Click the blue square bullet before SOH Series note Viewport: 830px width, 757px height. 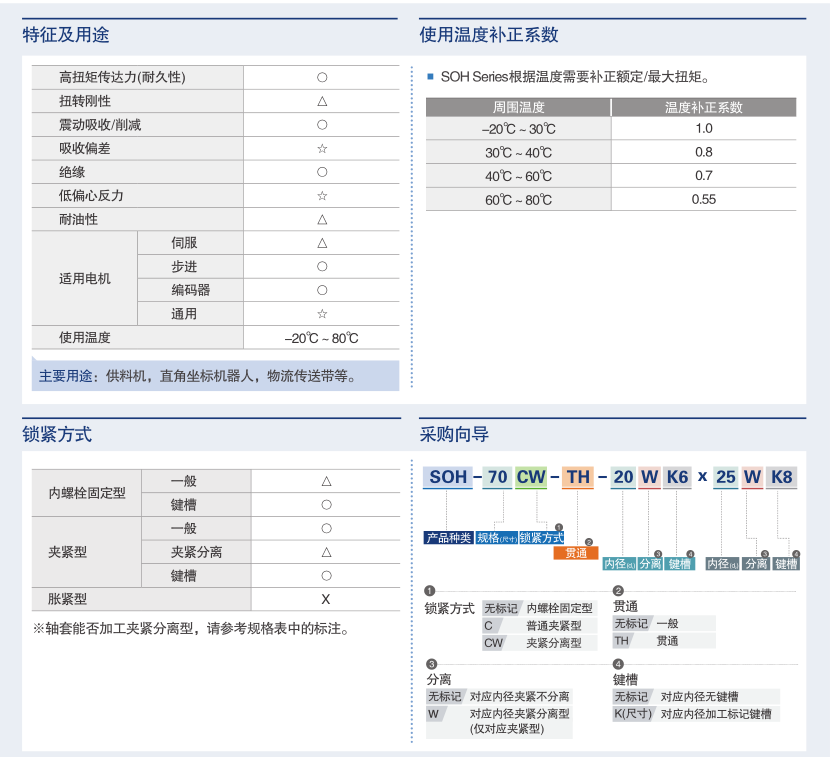click(x=430, y=76)
